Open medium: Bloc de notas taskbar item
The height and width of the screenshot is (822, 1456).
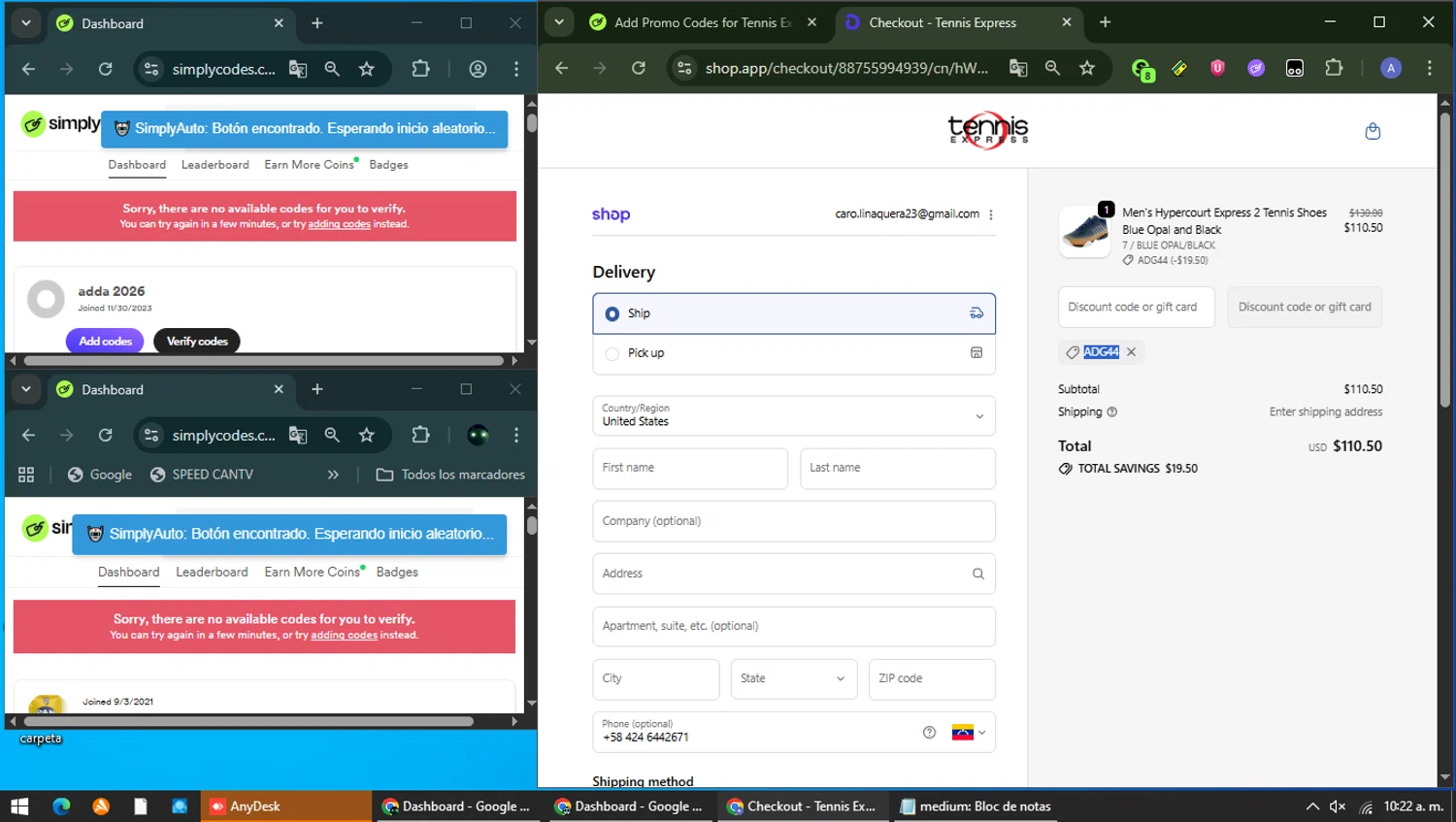click(x=976, y=806)
